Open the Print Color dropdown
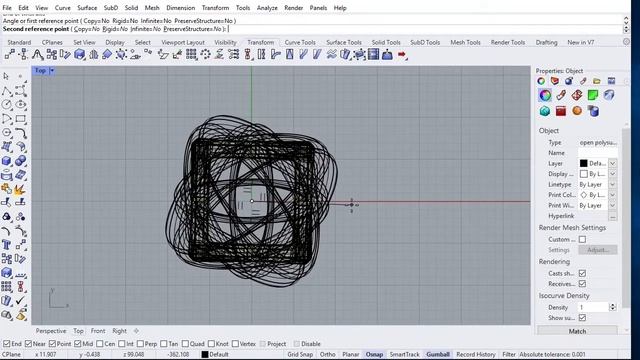 pyautogui.click(x=613, y=195)
